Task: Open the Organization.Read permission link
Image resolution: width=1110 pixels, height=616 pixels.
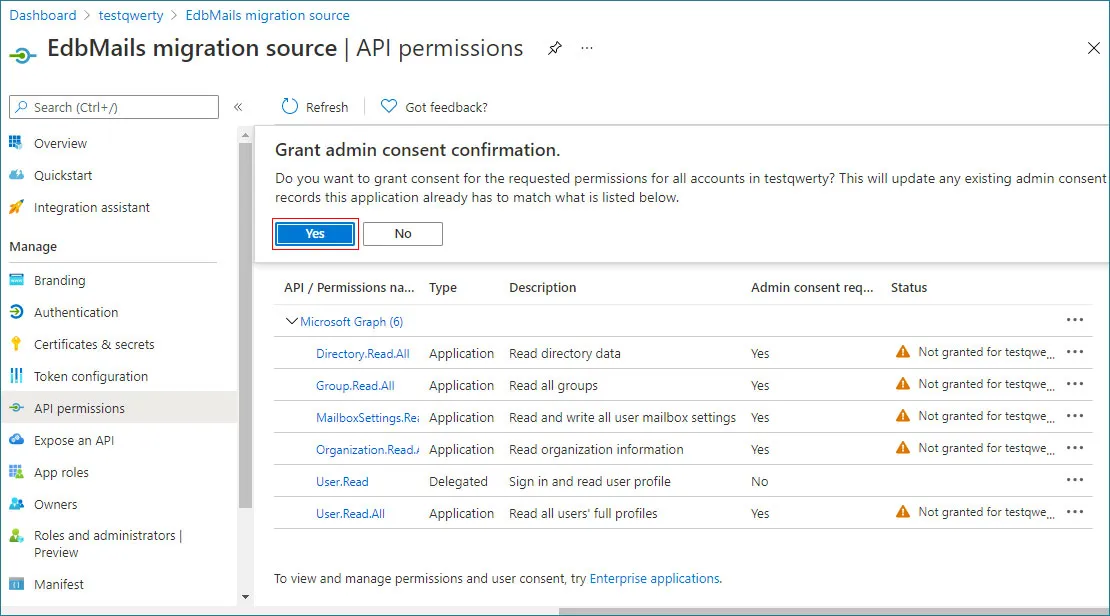Action: tap(367, 450)
